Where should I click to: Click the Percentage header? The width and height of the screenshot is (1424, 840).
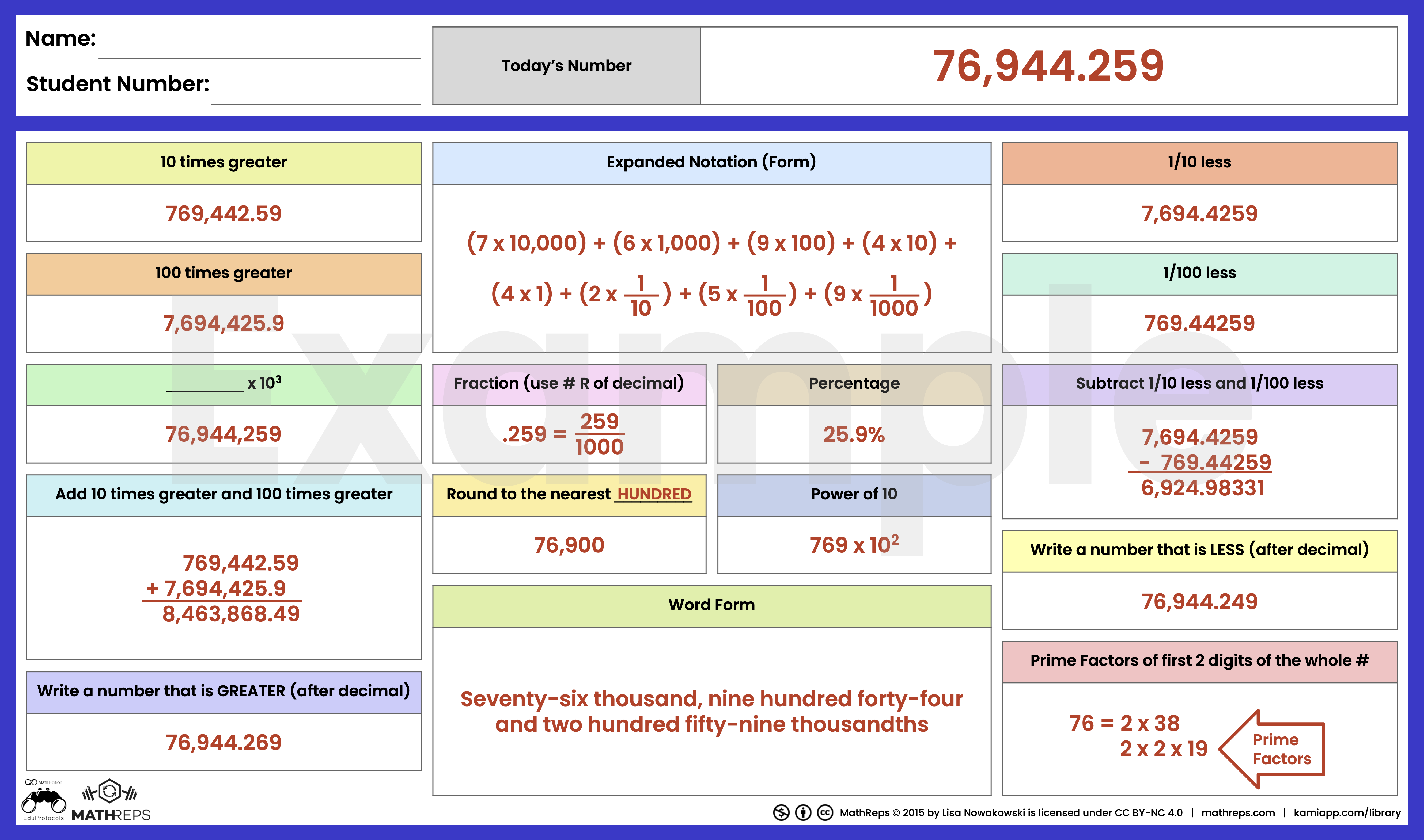pyautogui.click(x=854, y=384)
